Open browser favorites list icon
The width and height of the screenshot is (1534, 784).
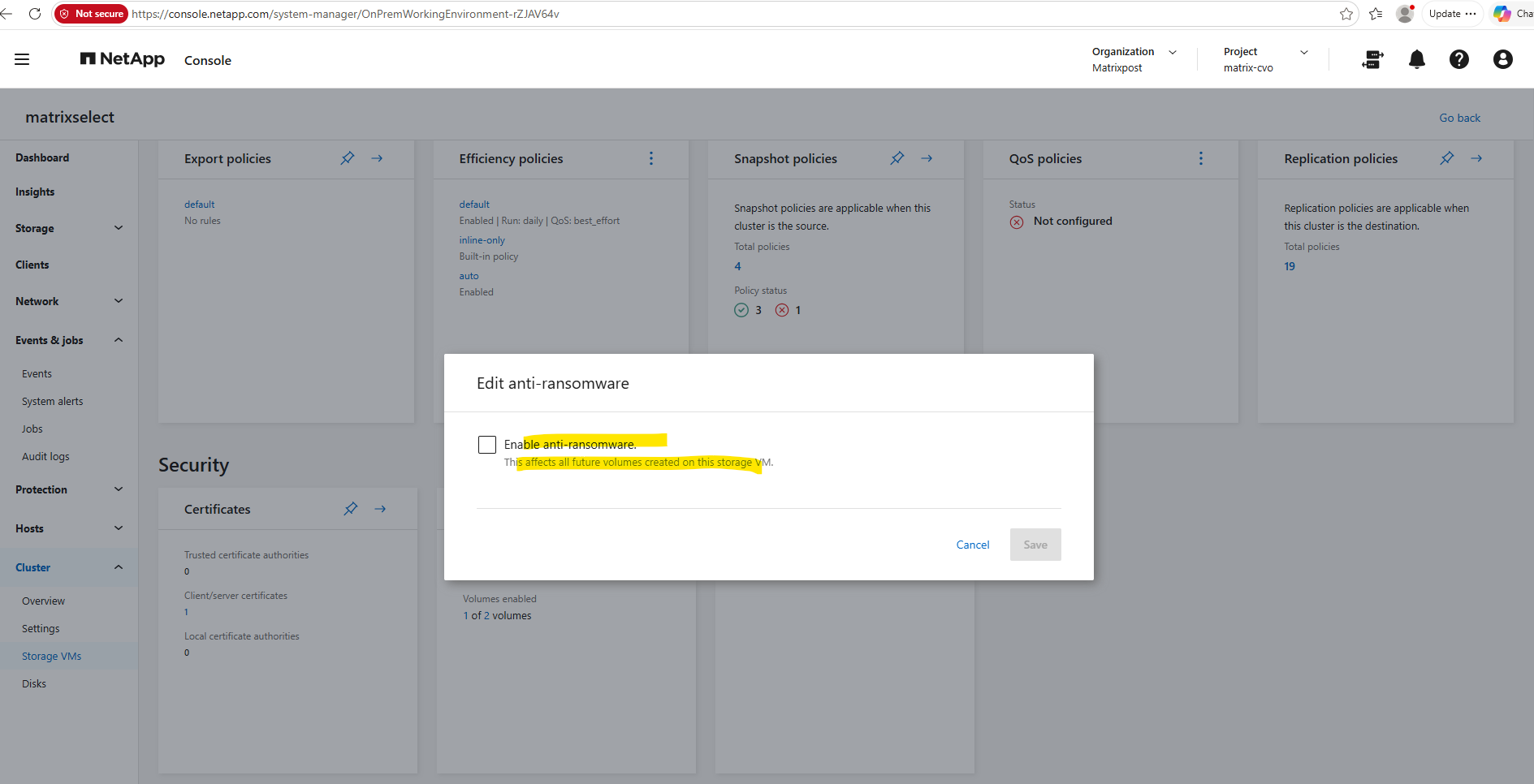(1376, 14)
